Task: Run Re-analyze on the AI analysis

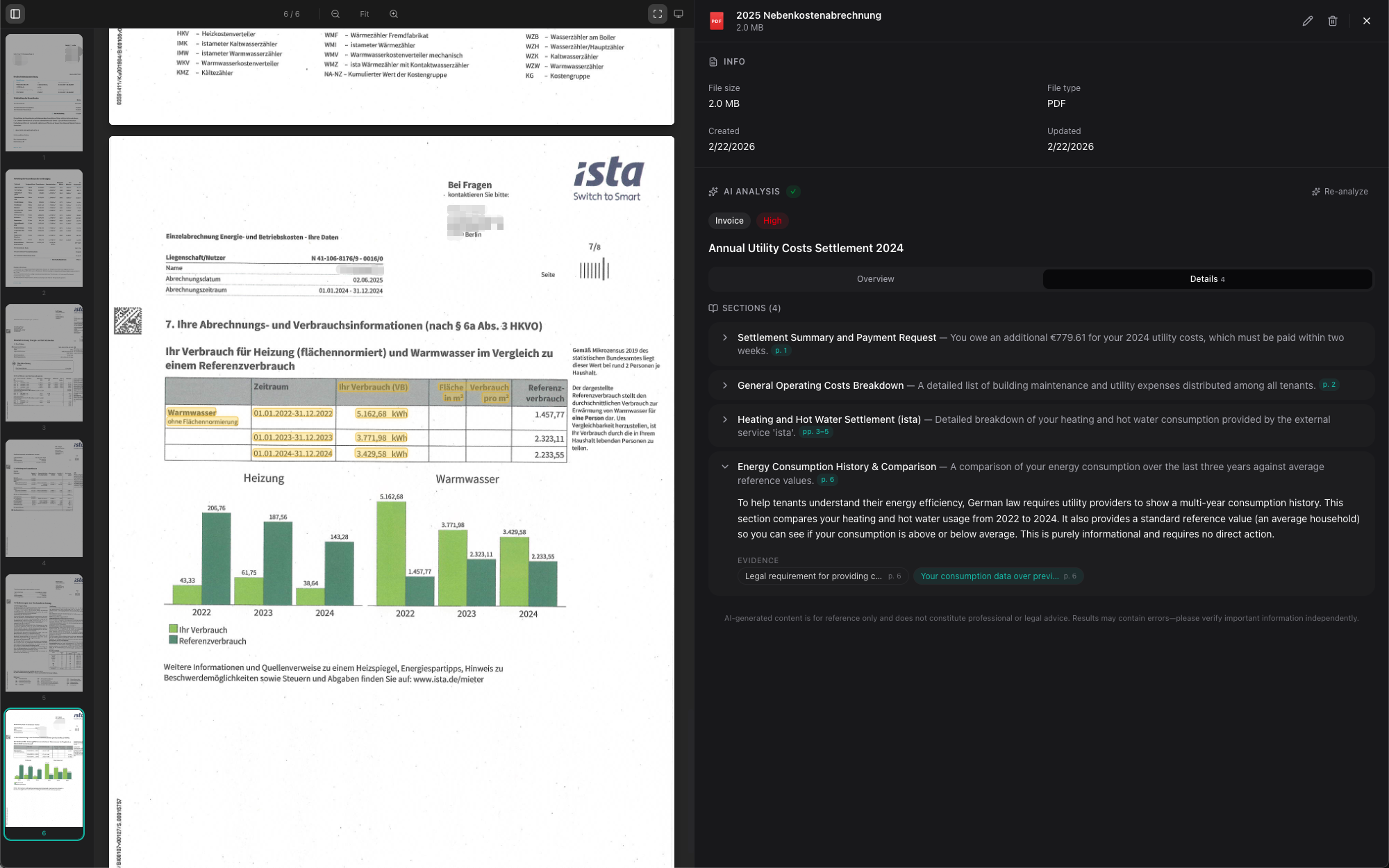Action: 1340,191
